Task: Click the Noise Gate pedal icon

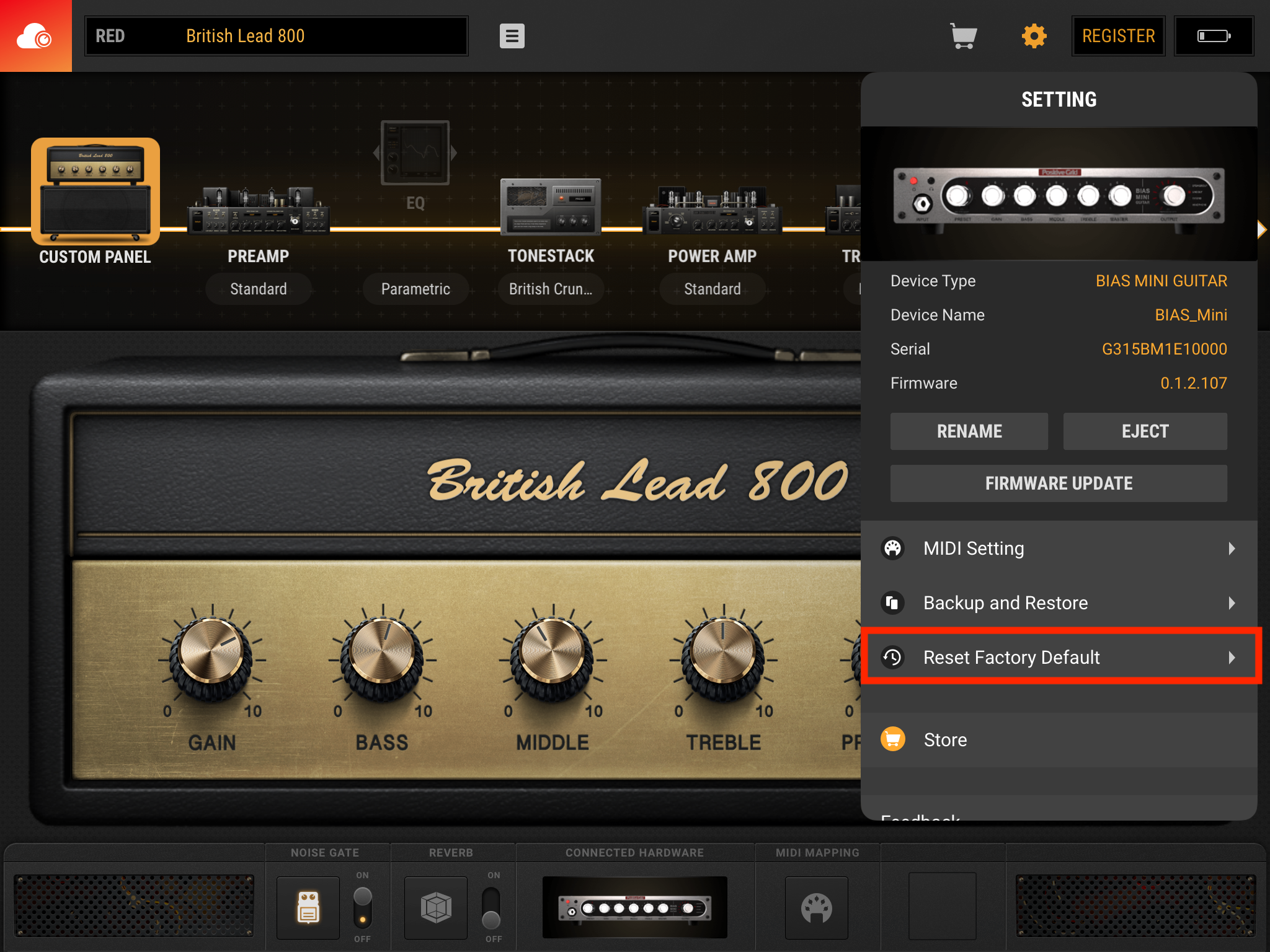Action: 308,907
